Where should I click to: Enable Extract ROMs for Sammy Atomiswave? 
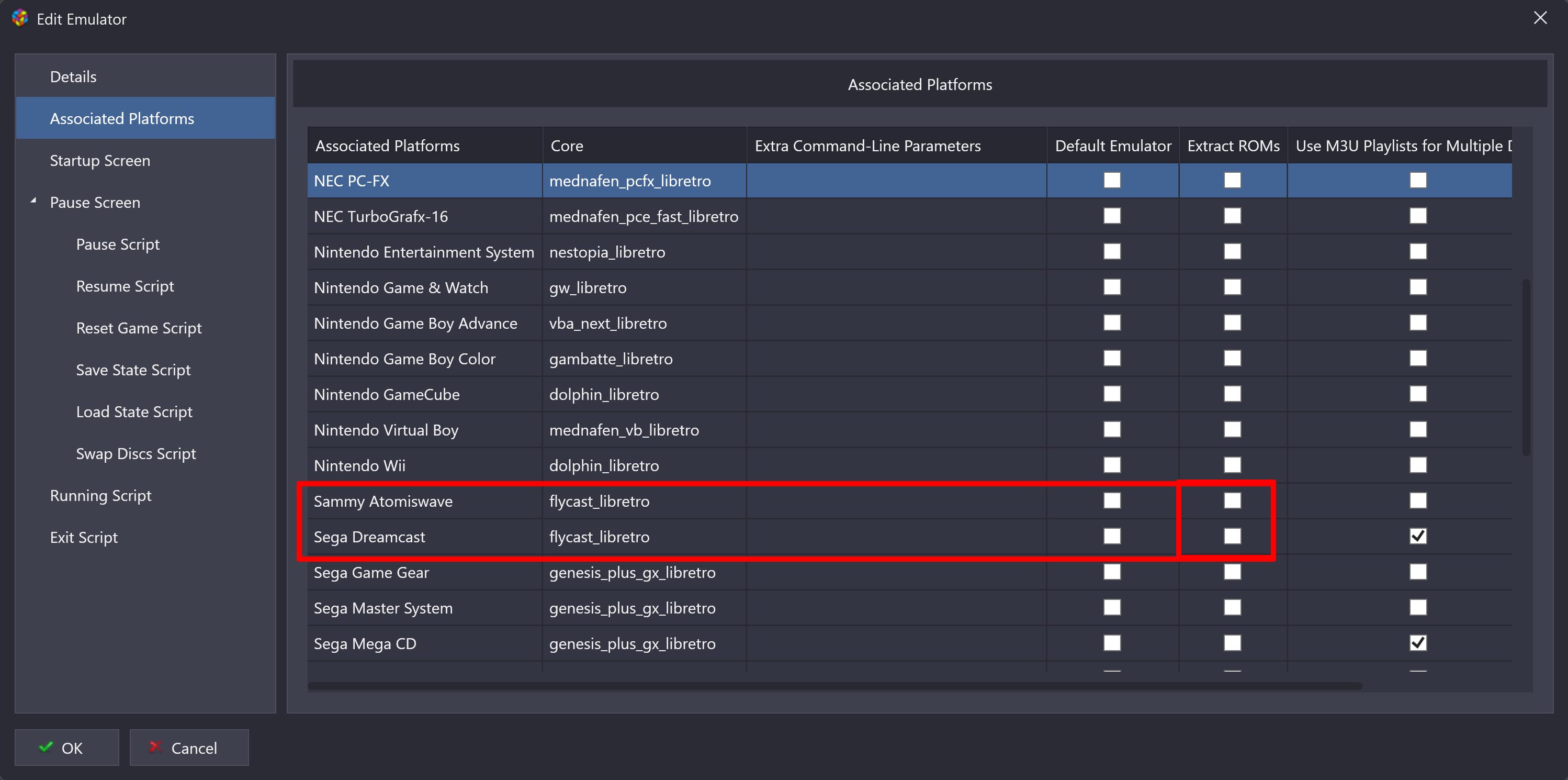[x=1233, y=500]
